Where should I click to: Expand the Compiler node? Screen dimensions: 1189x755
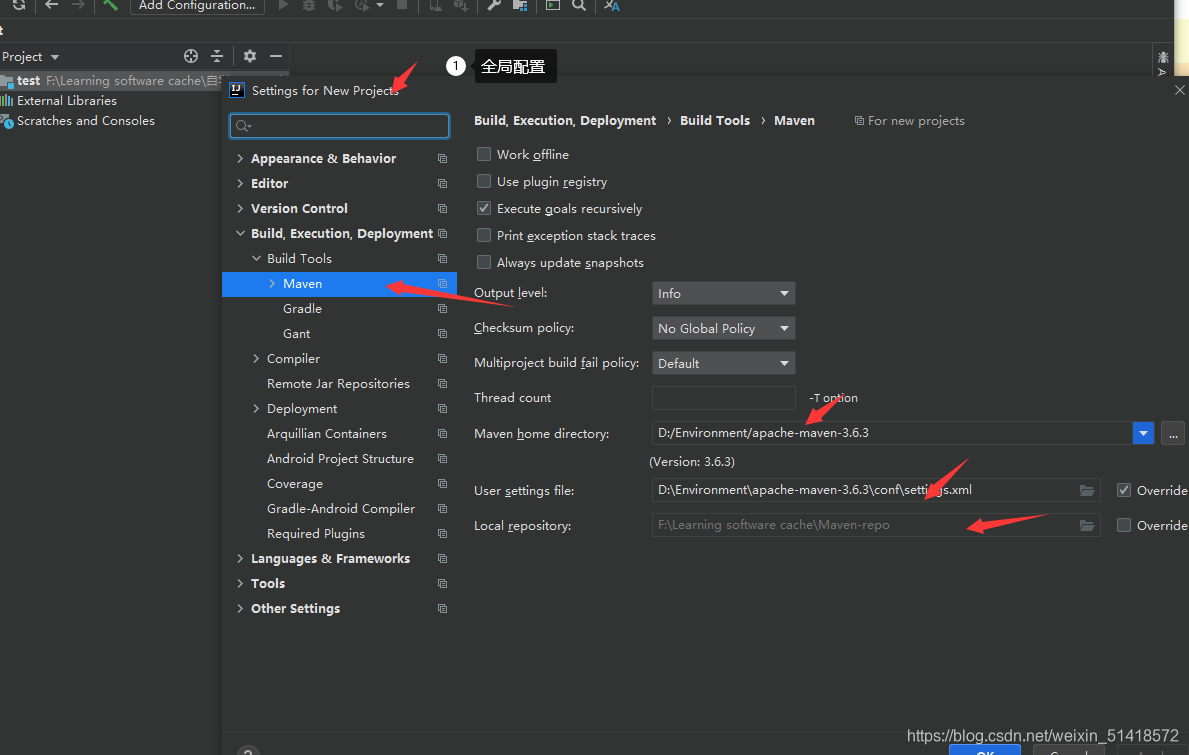256,359
